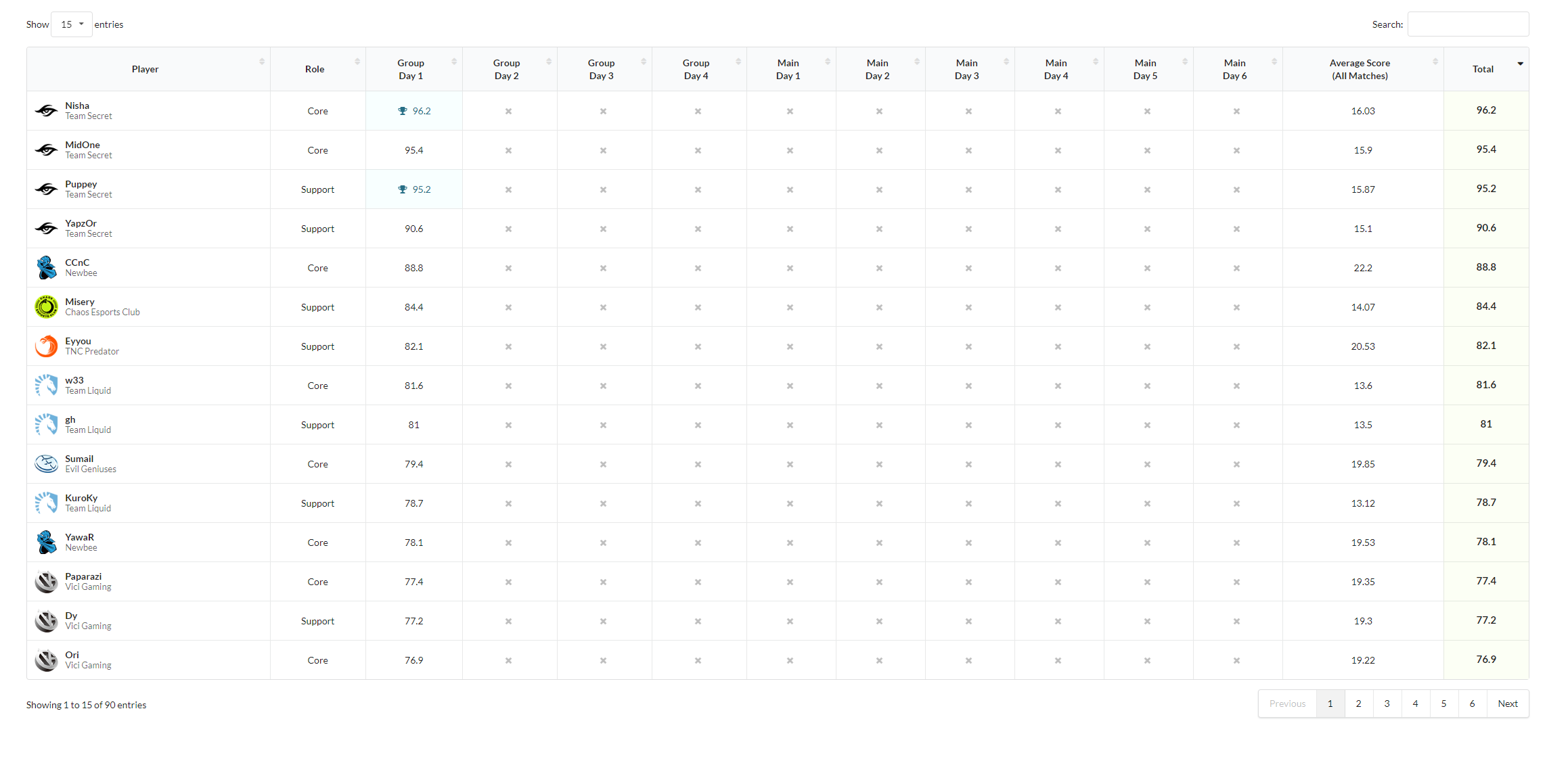Click the Team Secret logo beside MidOne
Image resolution: width=1568 pixels, height=759 pixels.
click(x=46, y=150)
